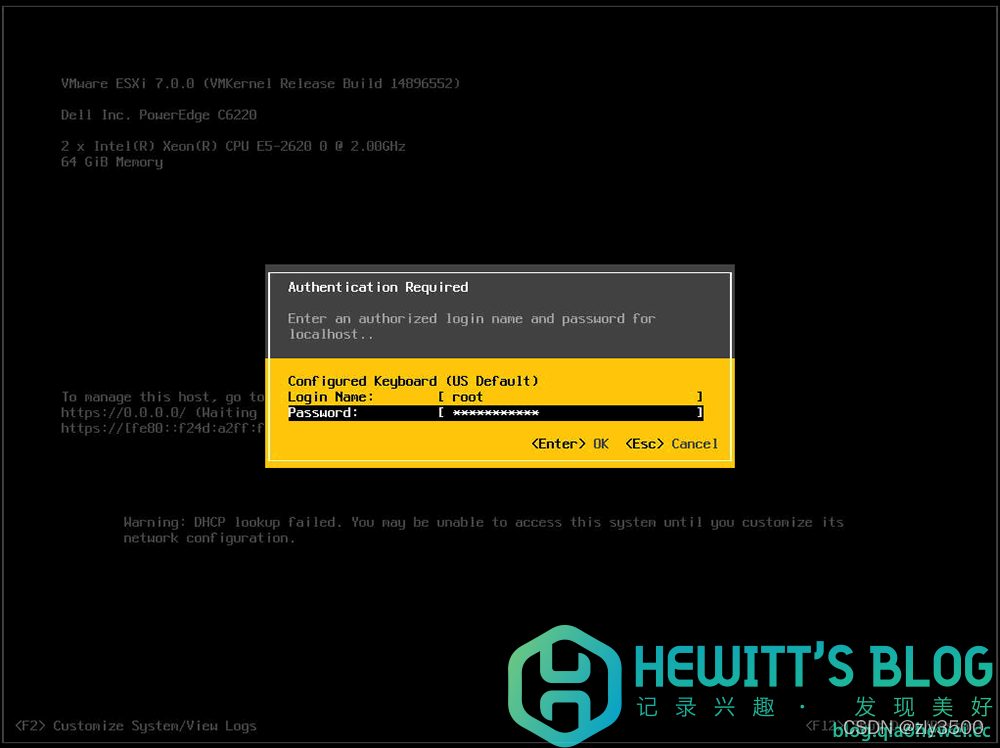This screenshot has width=1000, height=748.
Task: Click the 'Password:' label
Action: pyautogui.click(x=323, y=413)
